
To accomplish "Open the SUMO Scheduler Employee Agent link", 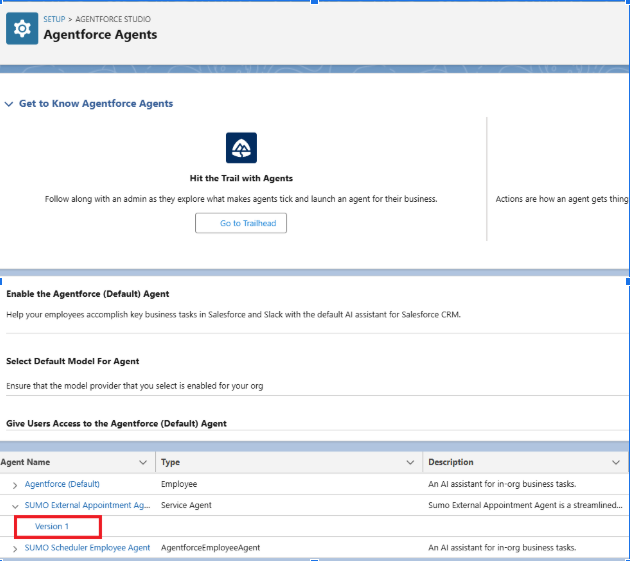I will tap(87, 548).
